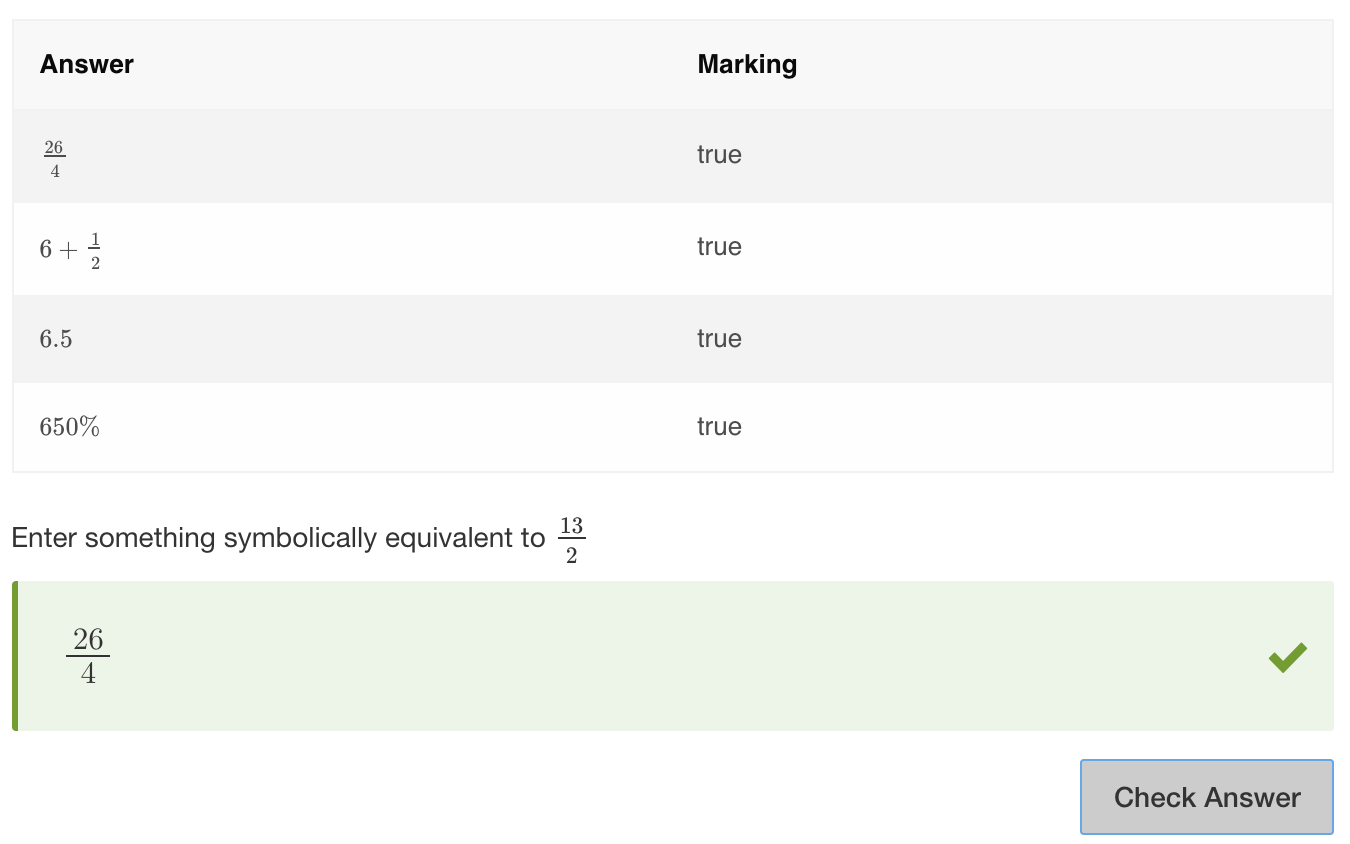
Task: Click the denominator 4 in the answer box
Action: tap(88, 674)
